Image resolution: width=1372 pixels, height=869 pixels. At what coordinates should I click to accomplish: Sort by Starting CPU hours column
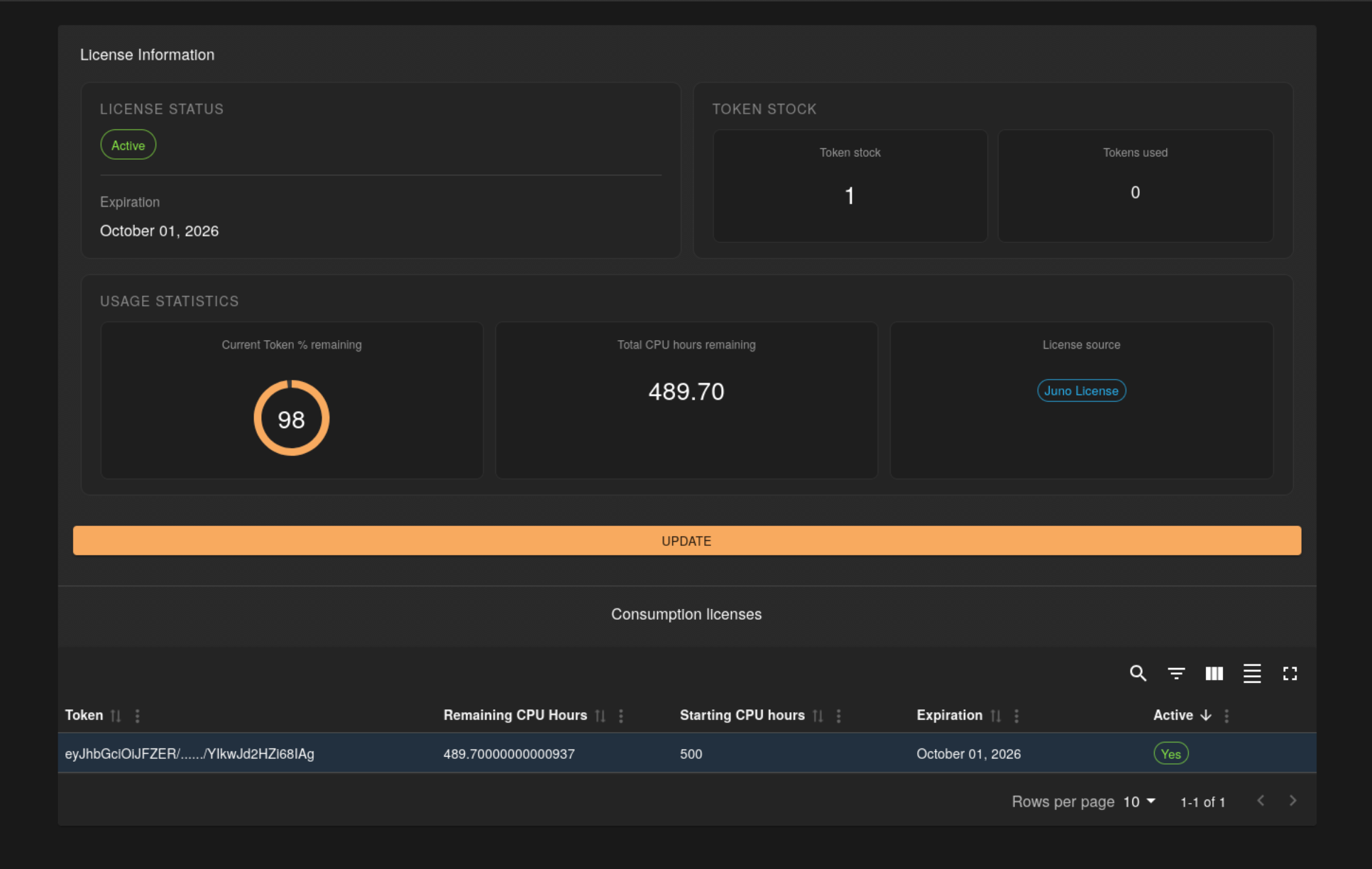coord(818,716)
